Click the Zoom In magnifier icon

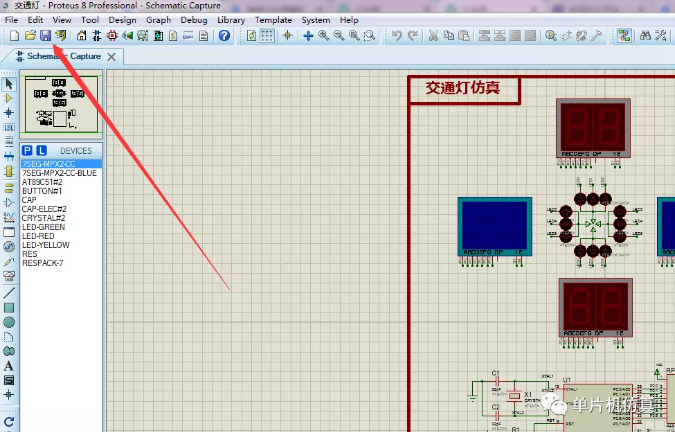coord(324,36)
